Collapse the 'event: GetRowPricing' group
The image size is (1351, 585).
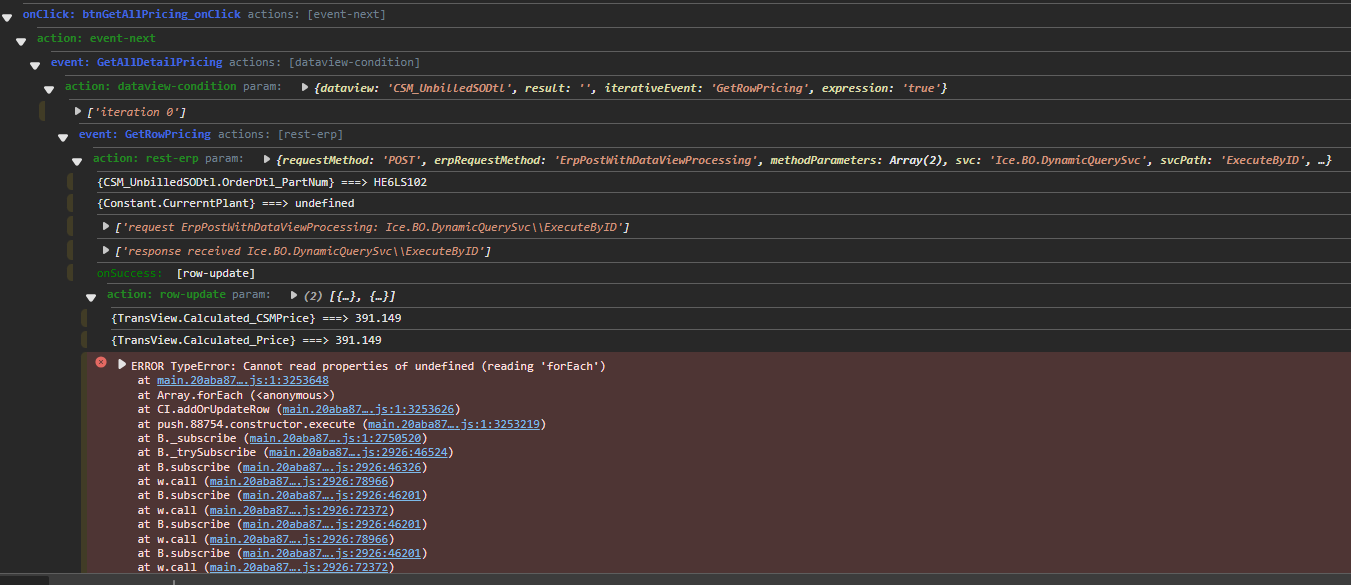(63, 137)
